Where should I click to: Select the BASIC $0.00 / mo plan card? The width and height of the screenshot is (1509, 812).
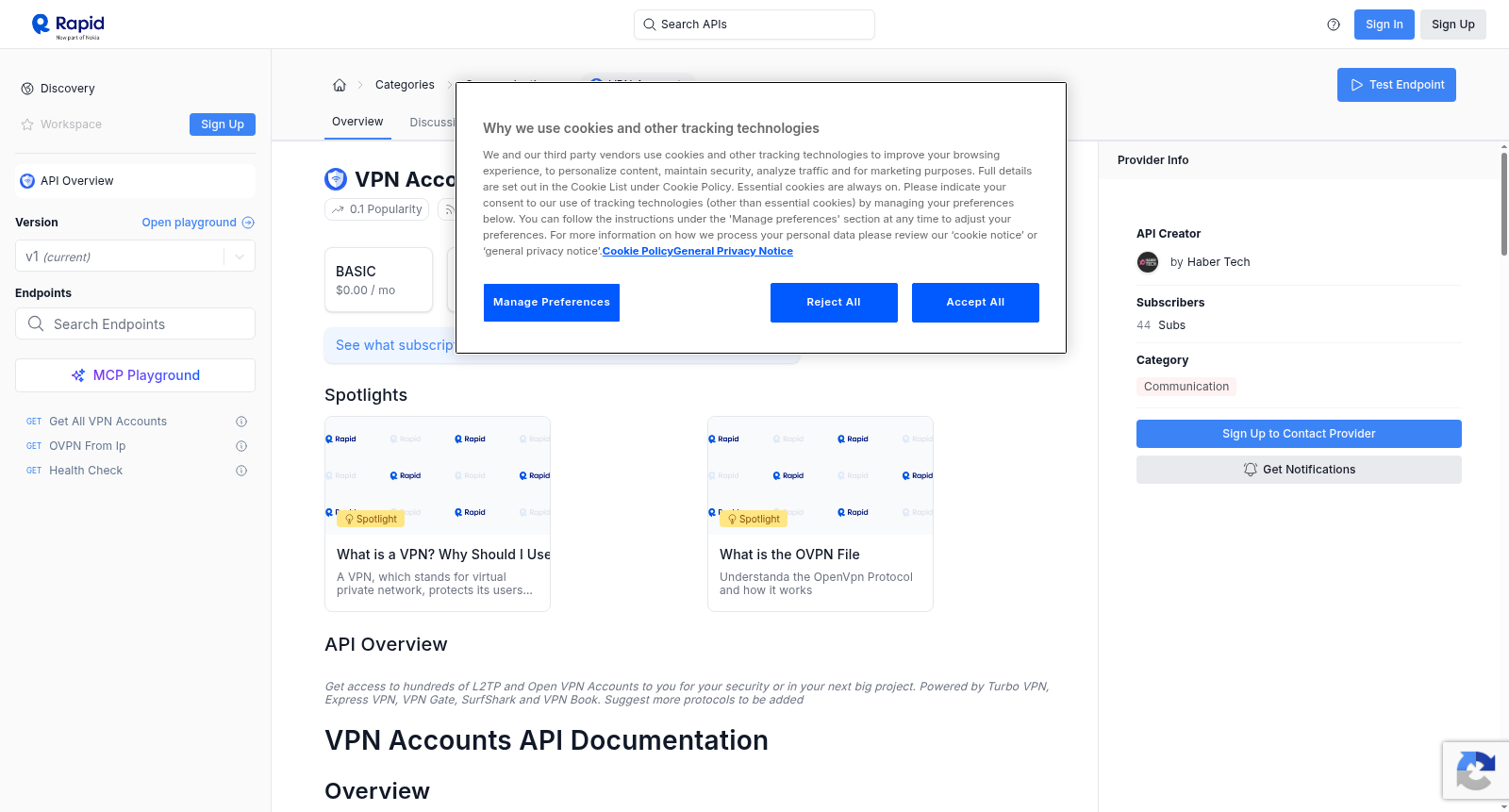379,280
